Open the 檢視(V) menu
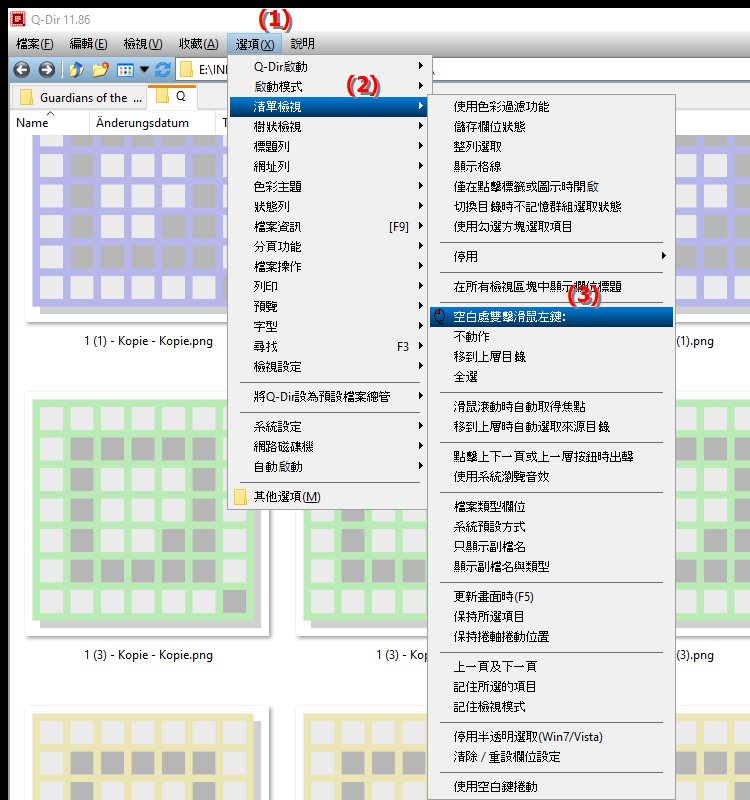The height and width of the screenshot is (800, 750). pyautogui.click(x=143, y=44)
